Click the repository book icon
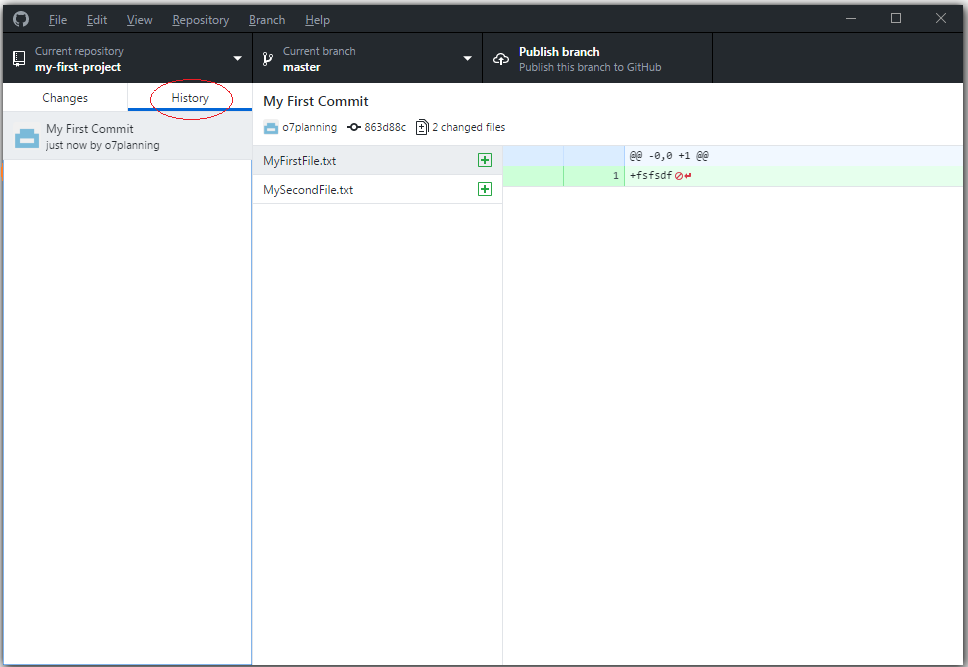Viewport: 968px width, 667px height. coord(19,59)
